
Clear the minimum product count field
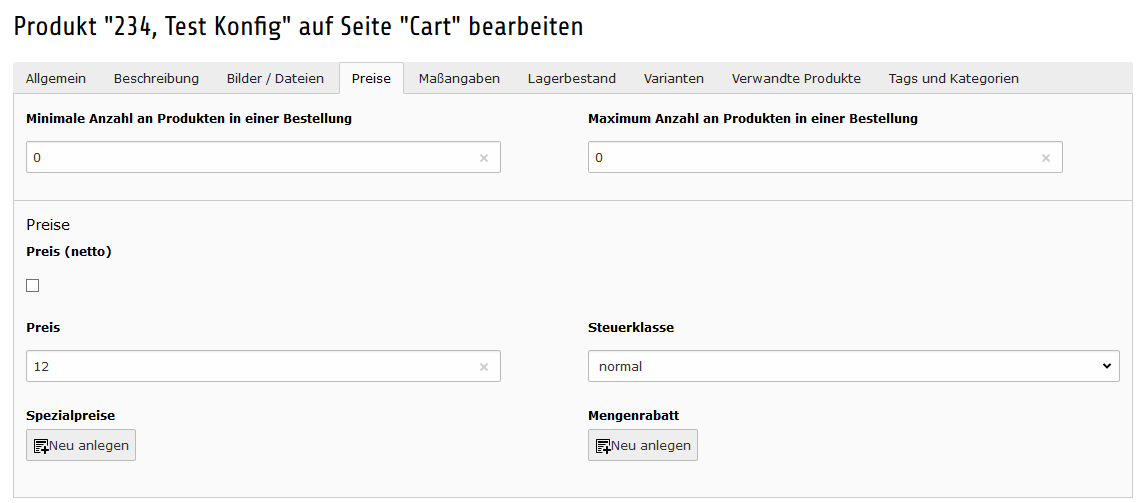coord(484,158)
